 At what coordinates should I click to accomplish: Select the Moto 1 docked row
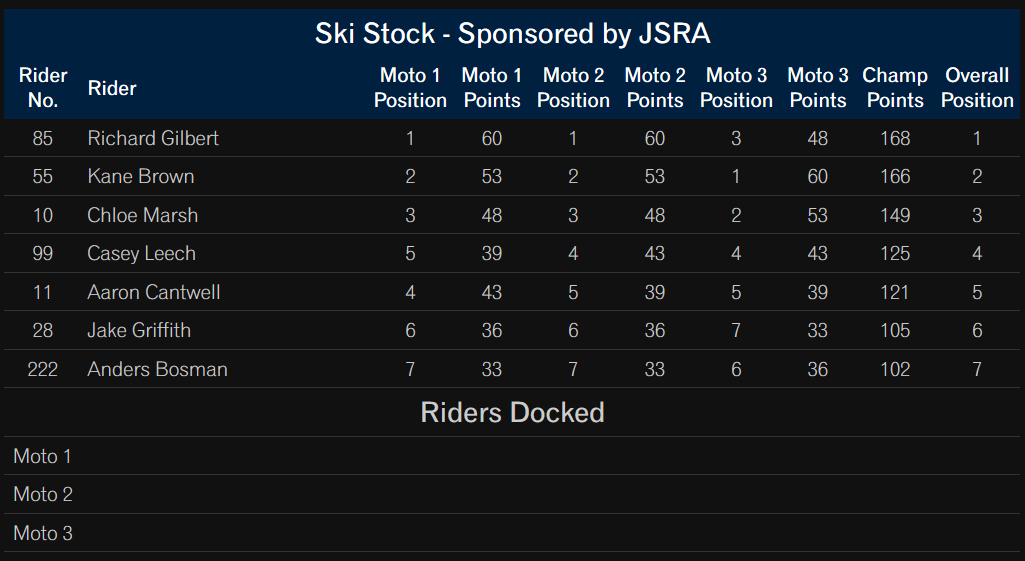click(x=512, y=456)
